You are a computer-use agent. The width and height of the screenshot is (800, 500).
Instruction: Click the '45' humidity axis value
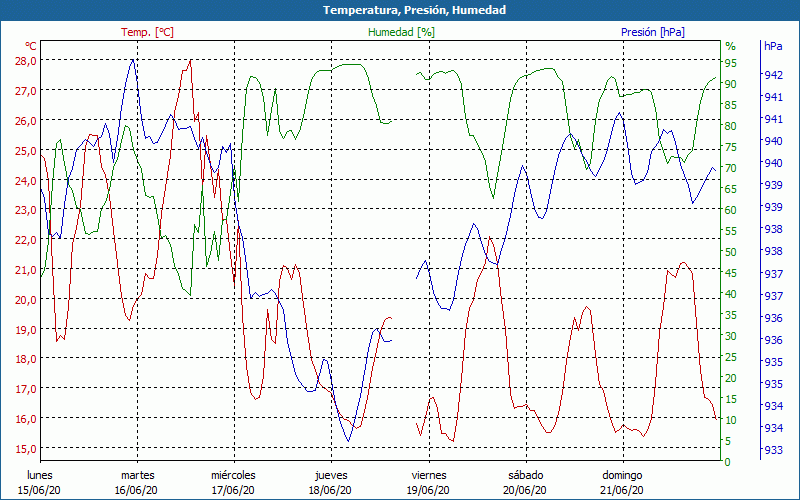(x=731, y=273)
